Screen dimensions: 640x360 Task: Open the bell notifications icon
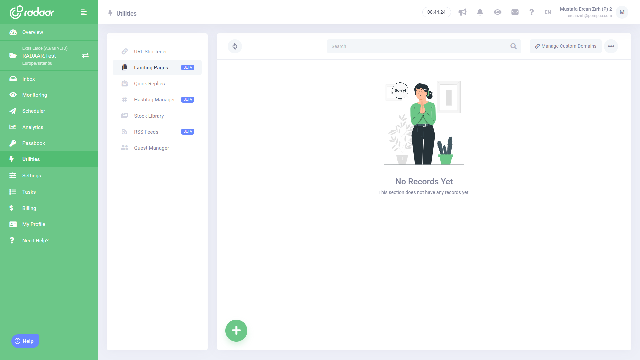click(x=480, y=12)
